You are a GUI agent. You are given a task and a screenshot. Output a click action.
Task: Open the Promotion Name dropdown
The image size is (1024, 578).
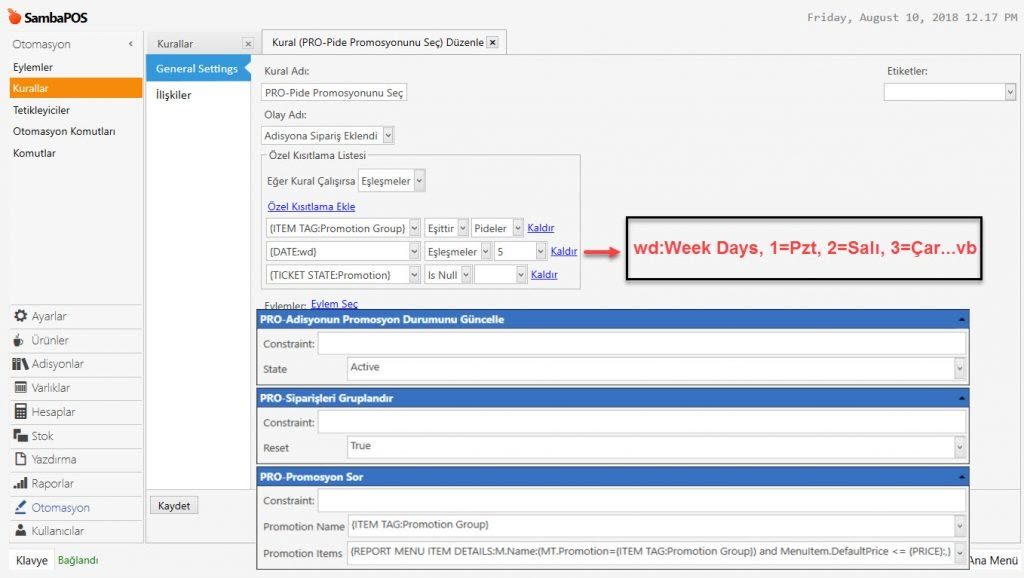(x=959, y=526)
